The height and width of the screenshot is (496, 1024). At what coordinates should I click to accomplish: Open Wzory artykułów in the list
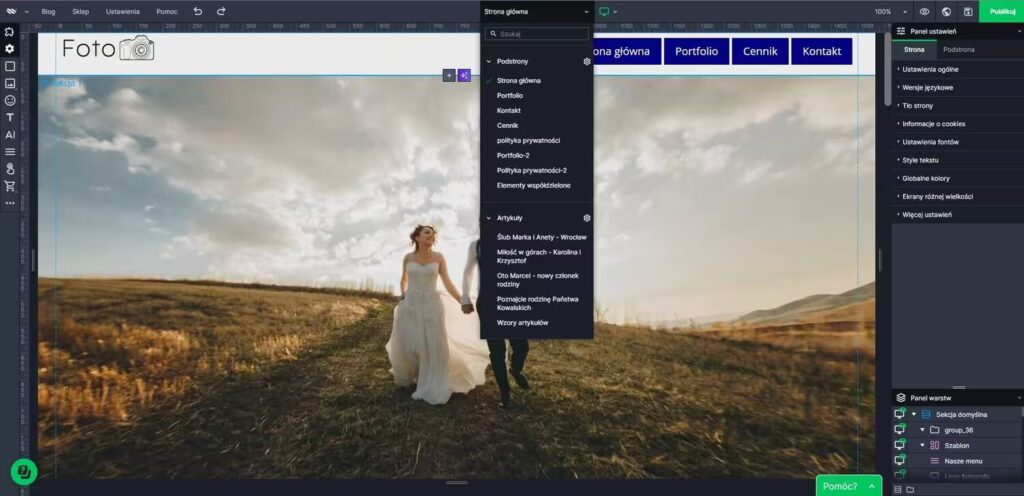[522, 323]
